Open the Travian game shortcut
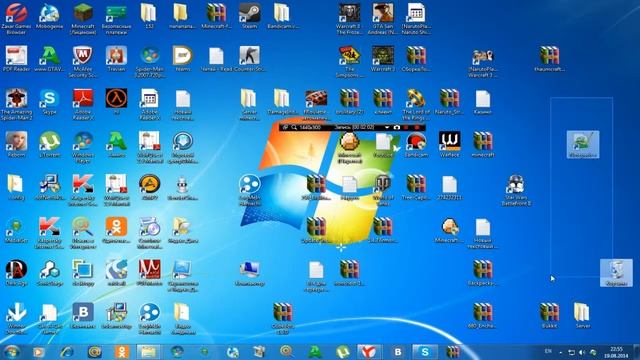The height and width of the screenshot is (360, 640). (116, 59)
